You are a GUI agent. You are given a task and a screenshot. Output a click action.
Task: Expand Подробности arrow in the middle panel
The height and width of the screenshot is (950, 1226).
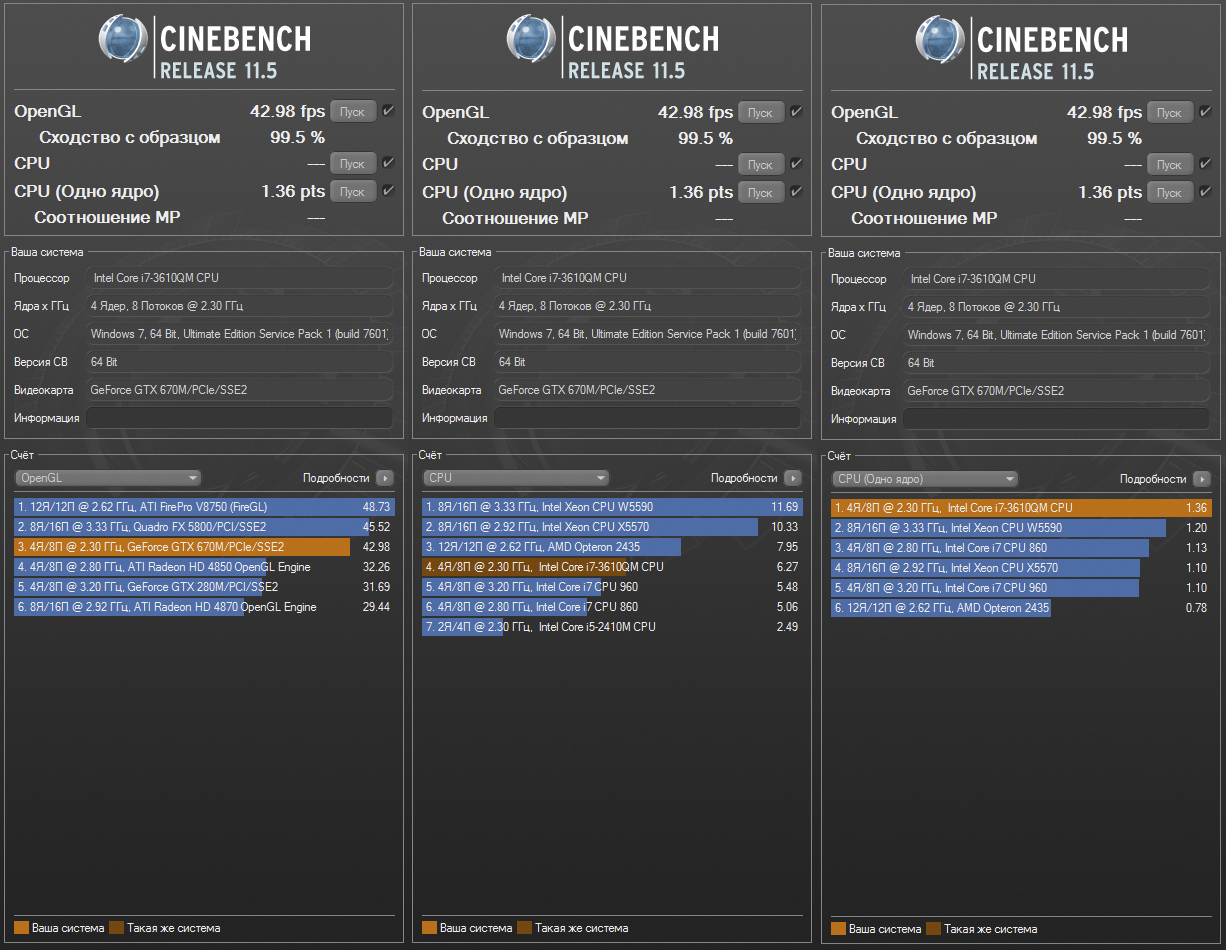tap(793, 478)
